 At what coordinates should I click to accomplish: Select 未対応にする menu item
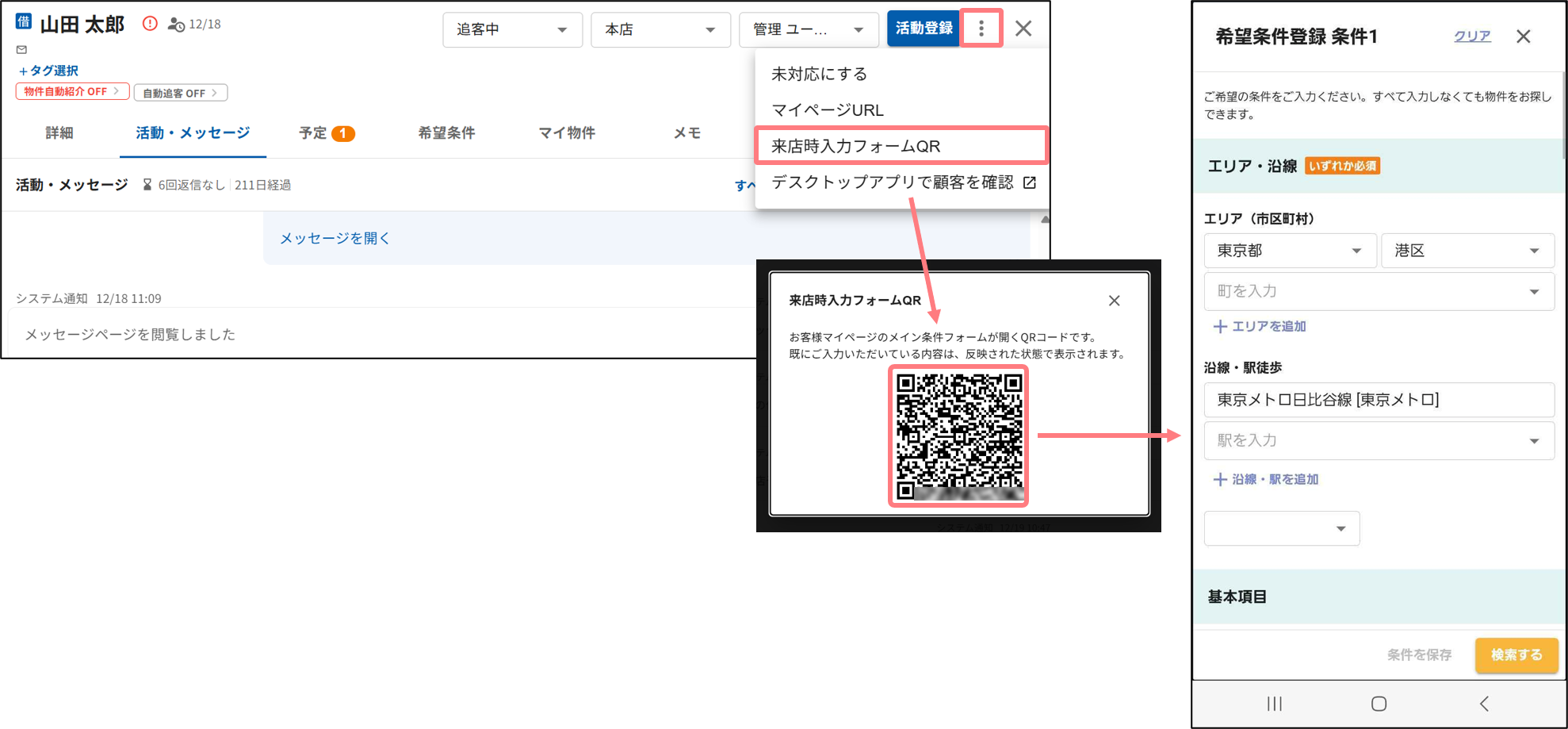(902, 74)
